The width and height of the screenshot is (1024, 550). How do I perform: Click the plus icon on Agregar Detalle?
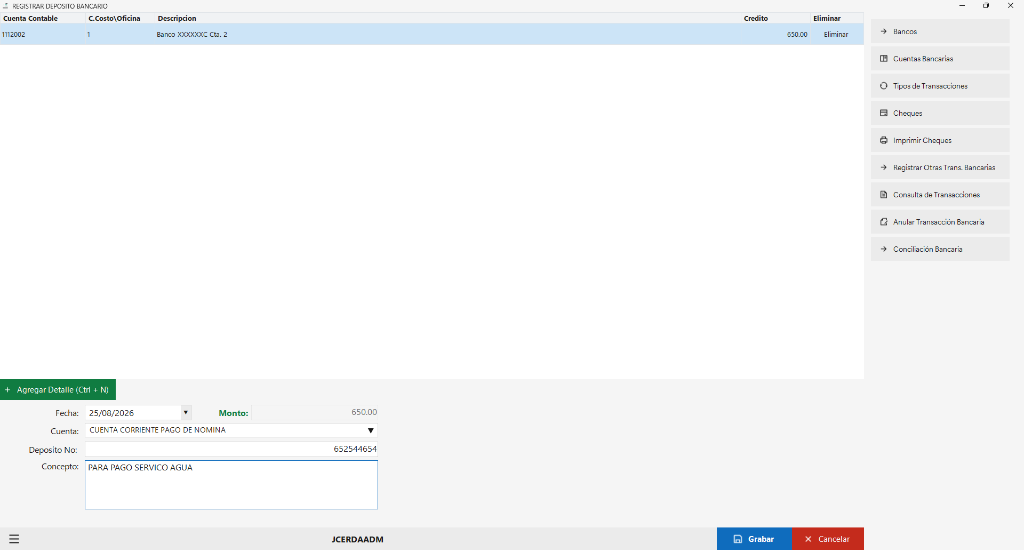click(x=8, y=390)
